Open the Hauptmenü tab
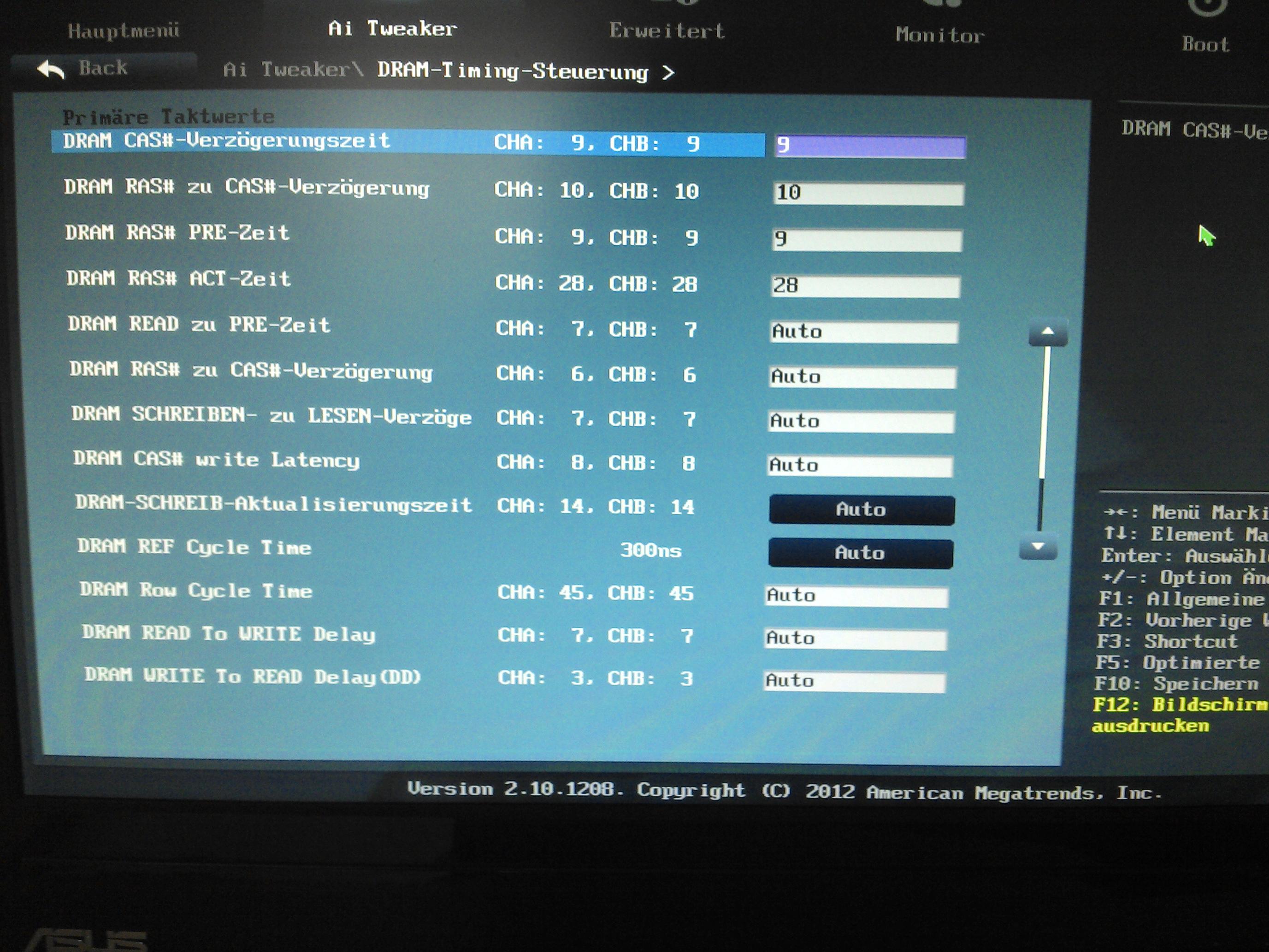Image resolution: width=1269 pixels, height=952 pixels. click(124, 30)
